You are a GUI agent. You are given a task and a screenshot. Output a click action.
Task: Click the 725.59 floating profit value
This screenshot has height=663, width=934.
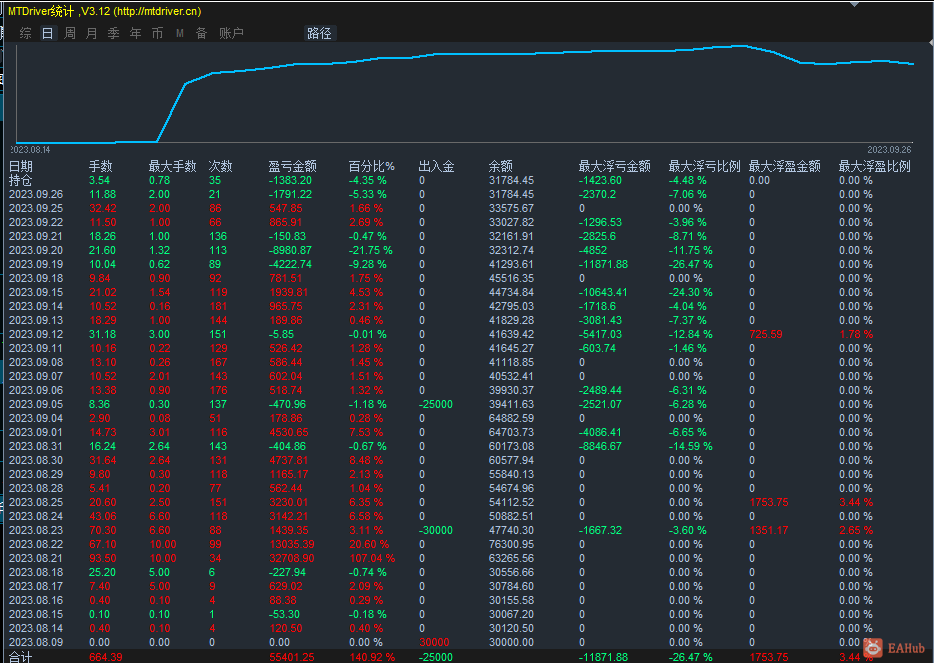(x=766, y=334)
